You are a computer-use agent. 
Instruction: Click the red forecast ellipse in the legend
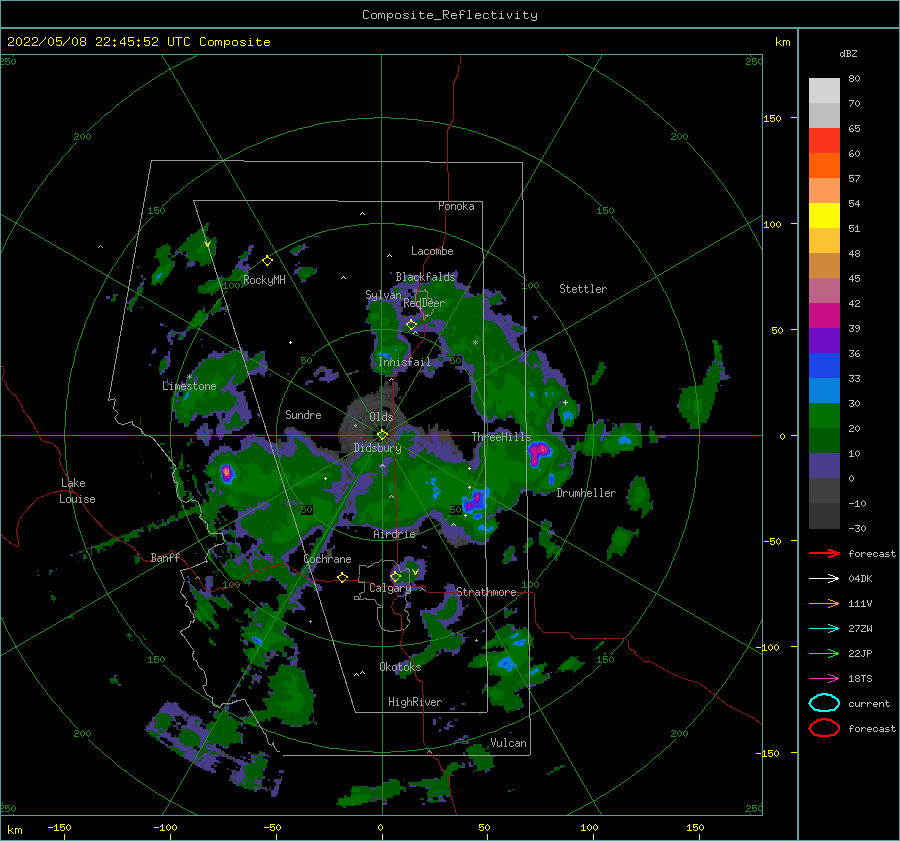tap(824, 728)
